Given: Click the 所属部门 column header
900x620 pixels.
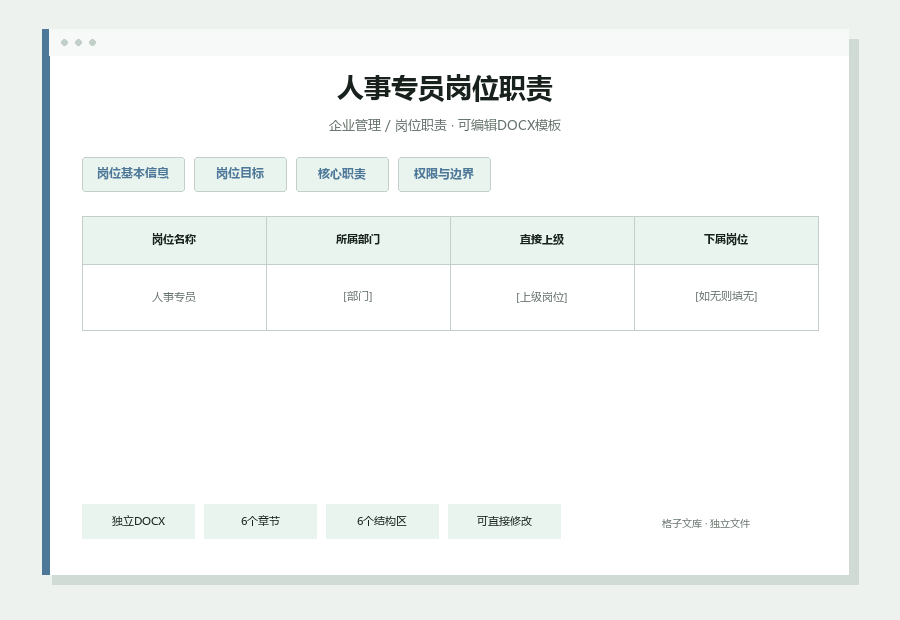Looking at the screenshot, I should pyautogui.click(x=358, y=240).
